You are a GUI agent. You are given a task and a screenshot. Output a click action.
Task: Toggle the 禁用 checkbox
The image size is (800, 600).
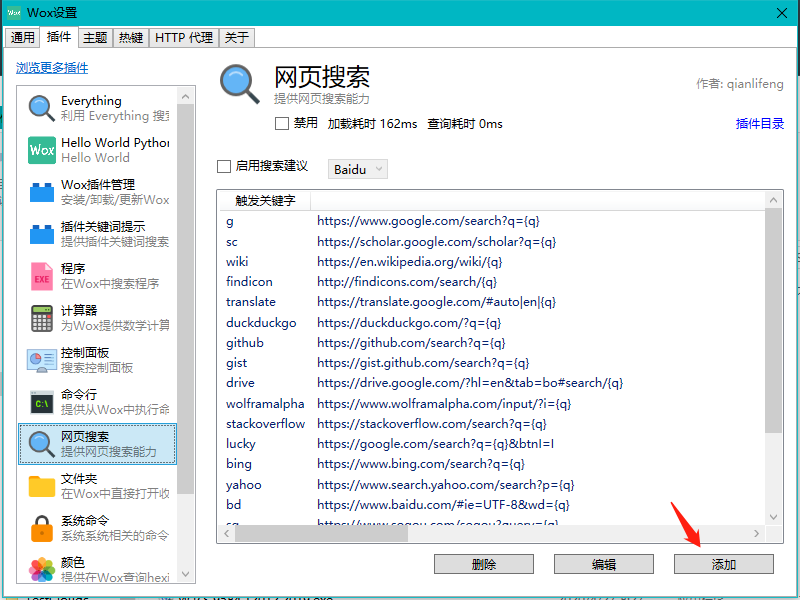282,123
